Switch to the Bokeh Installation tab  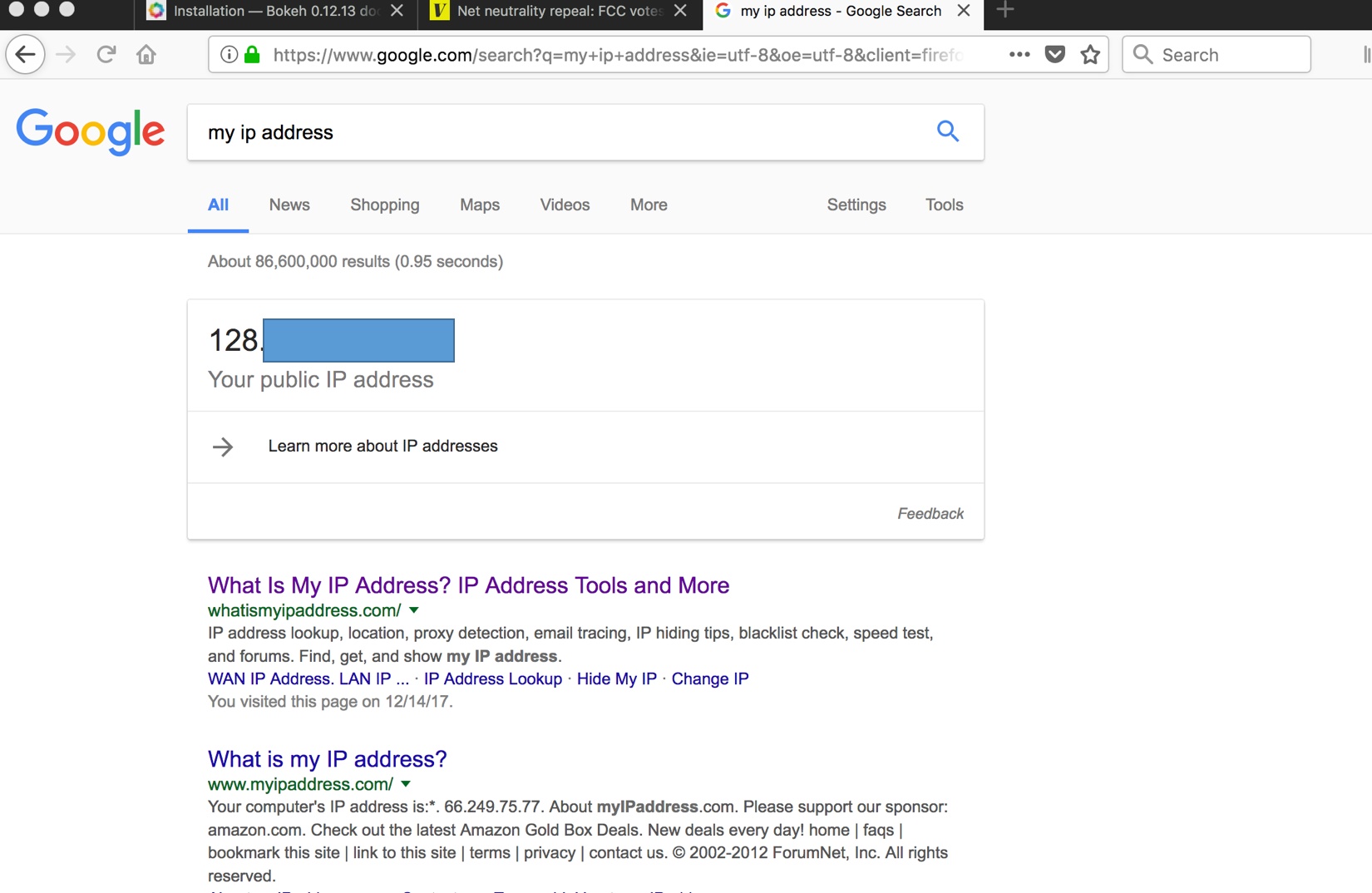[266, 11]
